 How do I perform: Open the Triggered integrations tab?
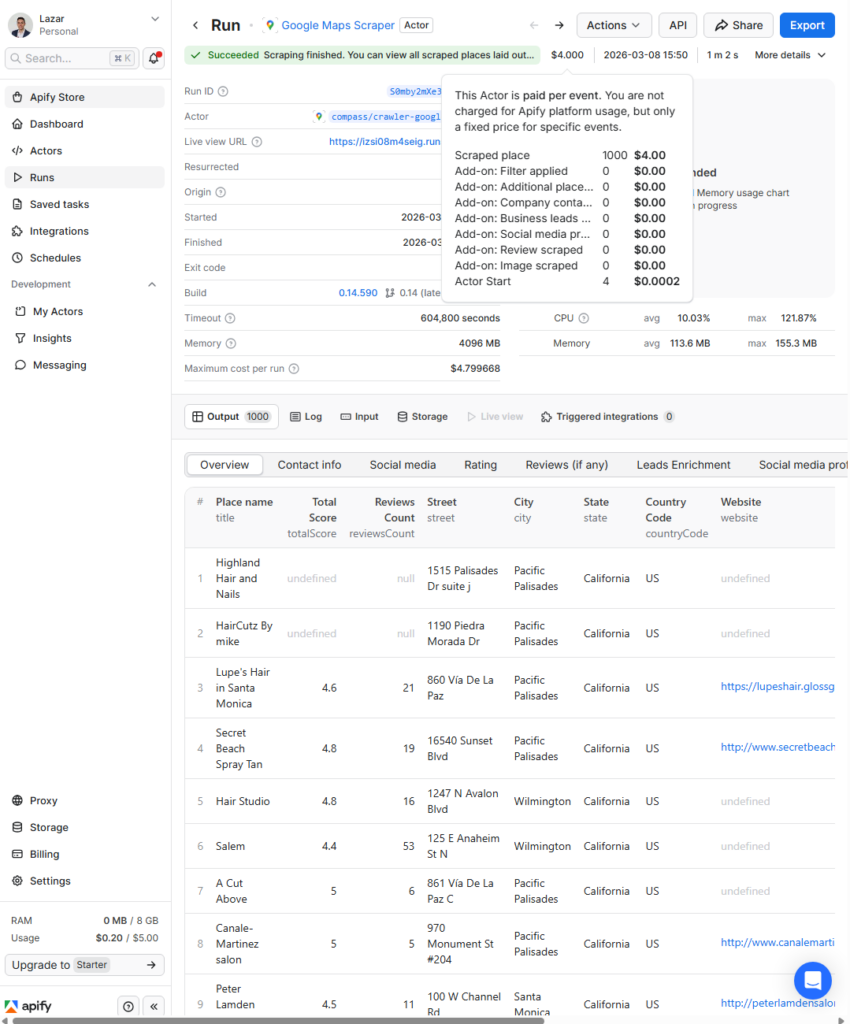tap(607, 417)
